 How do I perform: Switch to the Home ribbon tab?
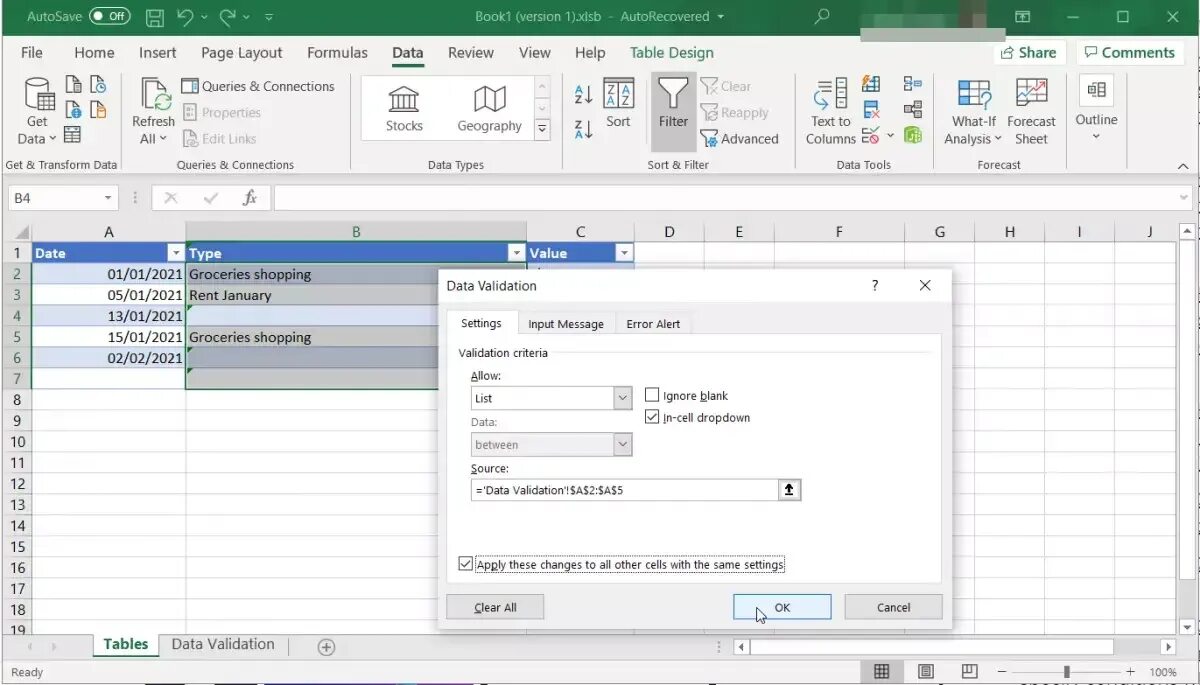94,53
